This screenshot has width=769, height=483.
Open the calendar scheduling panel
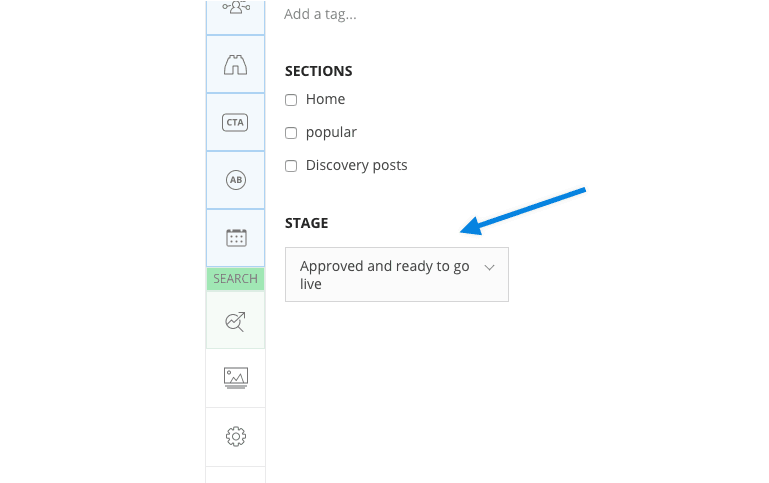236,238
